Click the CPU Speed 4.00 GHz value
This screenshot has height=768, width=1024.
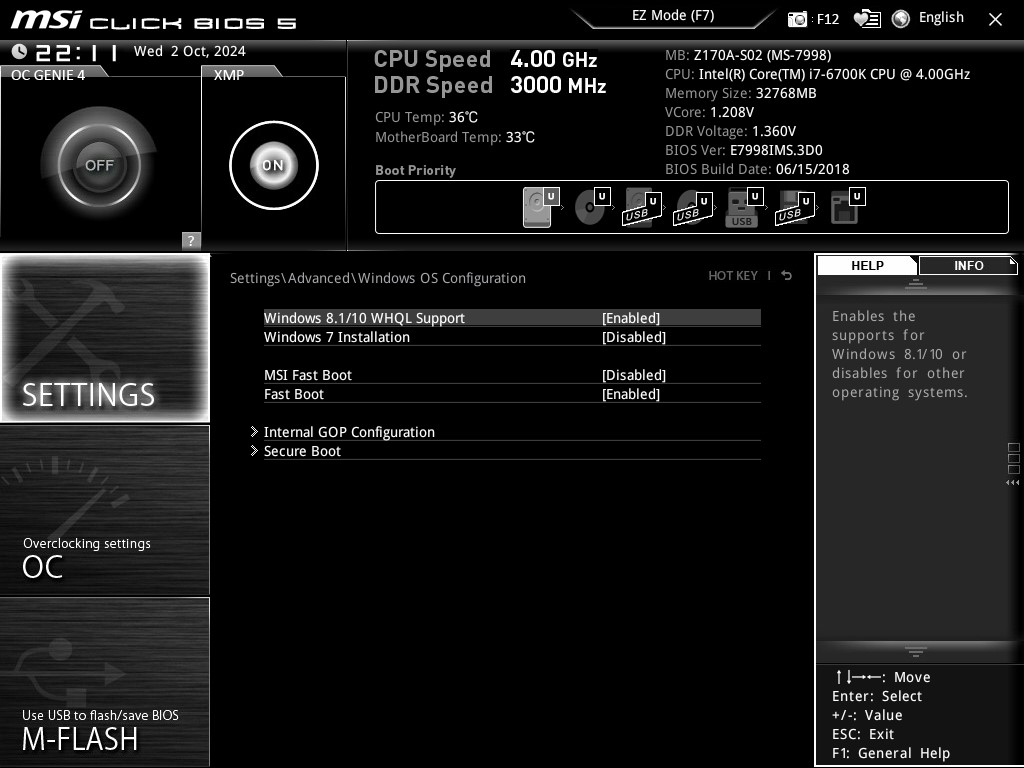point(553,59)
